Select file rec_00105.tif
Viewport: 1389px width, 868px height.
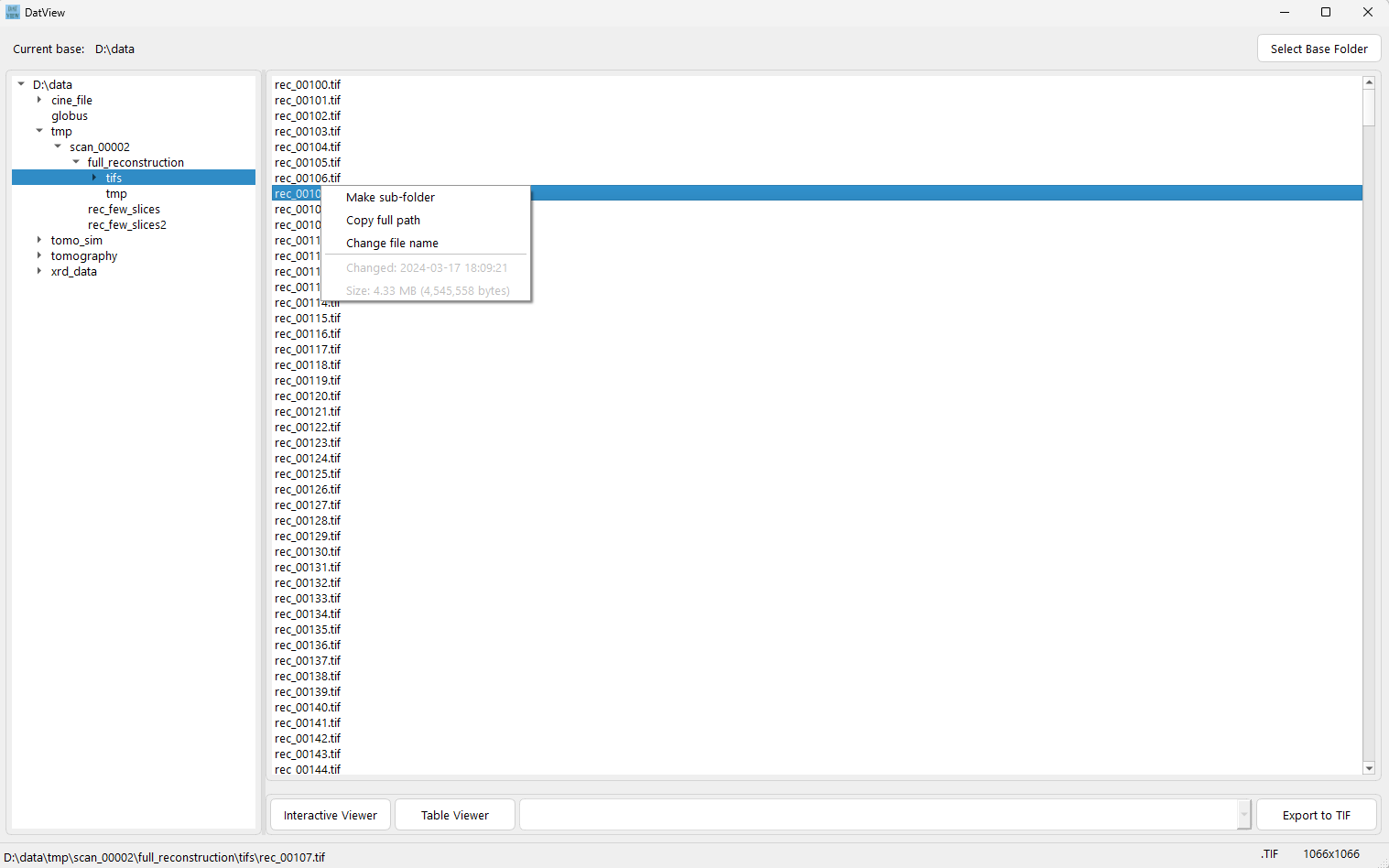click(x=308, y=162)
